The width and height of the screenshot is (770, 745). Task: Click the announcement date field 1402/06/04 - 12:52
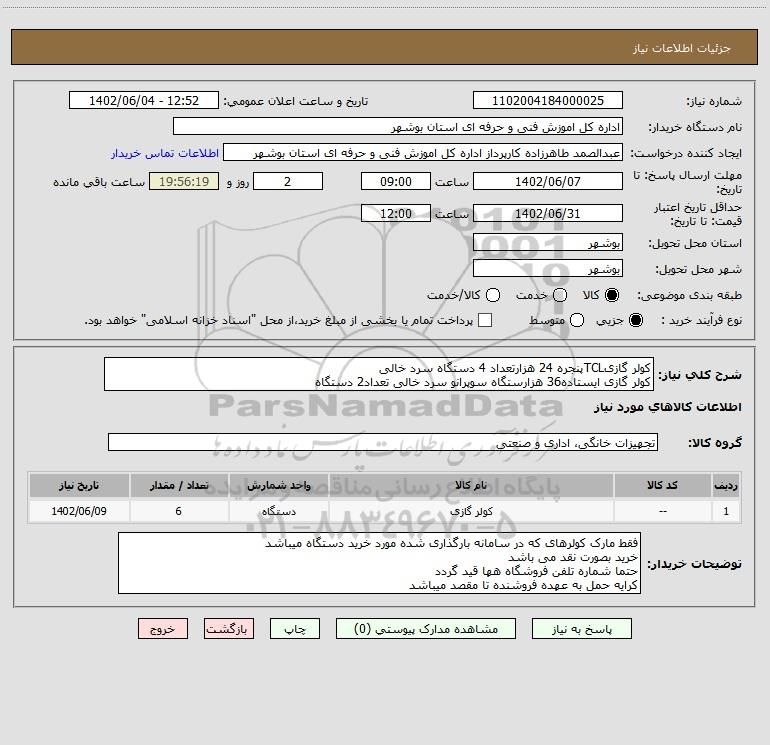[x=144, y=101]
